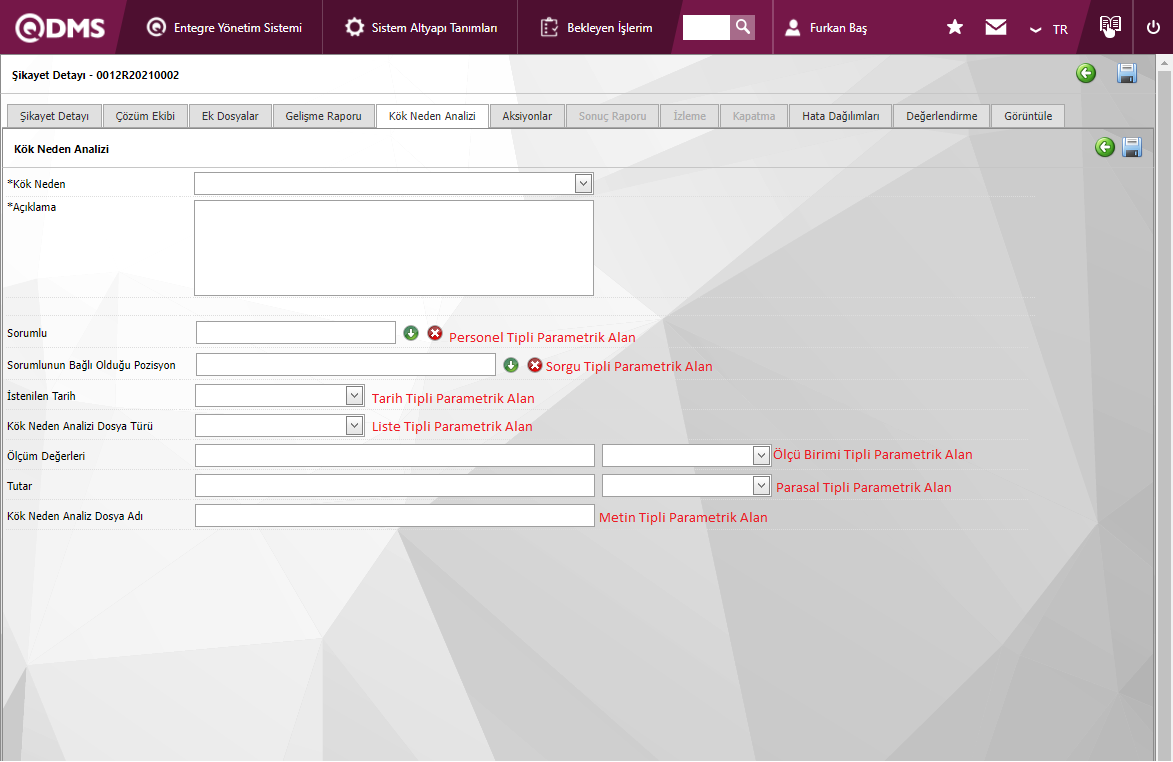Click red clear icon next to Sorumlu
This screenshot has height=762, width=1173.
435,333
